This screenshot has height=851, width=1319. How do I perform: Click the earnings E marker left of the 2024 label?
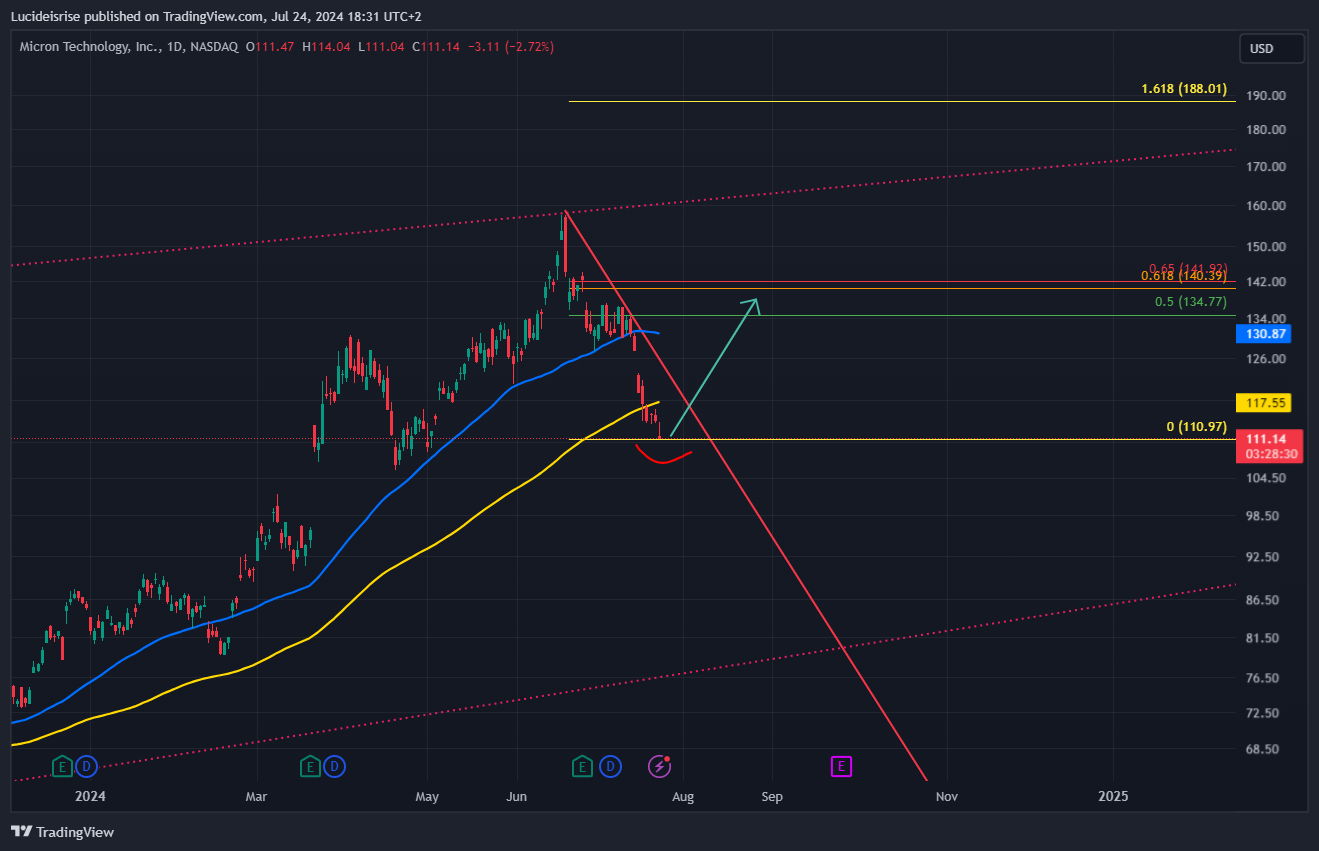click(62, 767)
